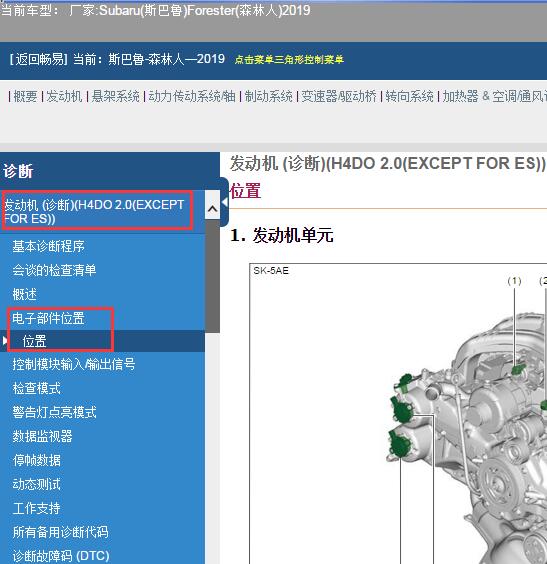547x564 pixels.
Task: Click the 位置 page heading
Action: 245,191
